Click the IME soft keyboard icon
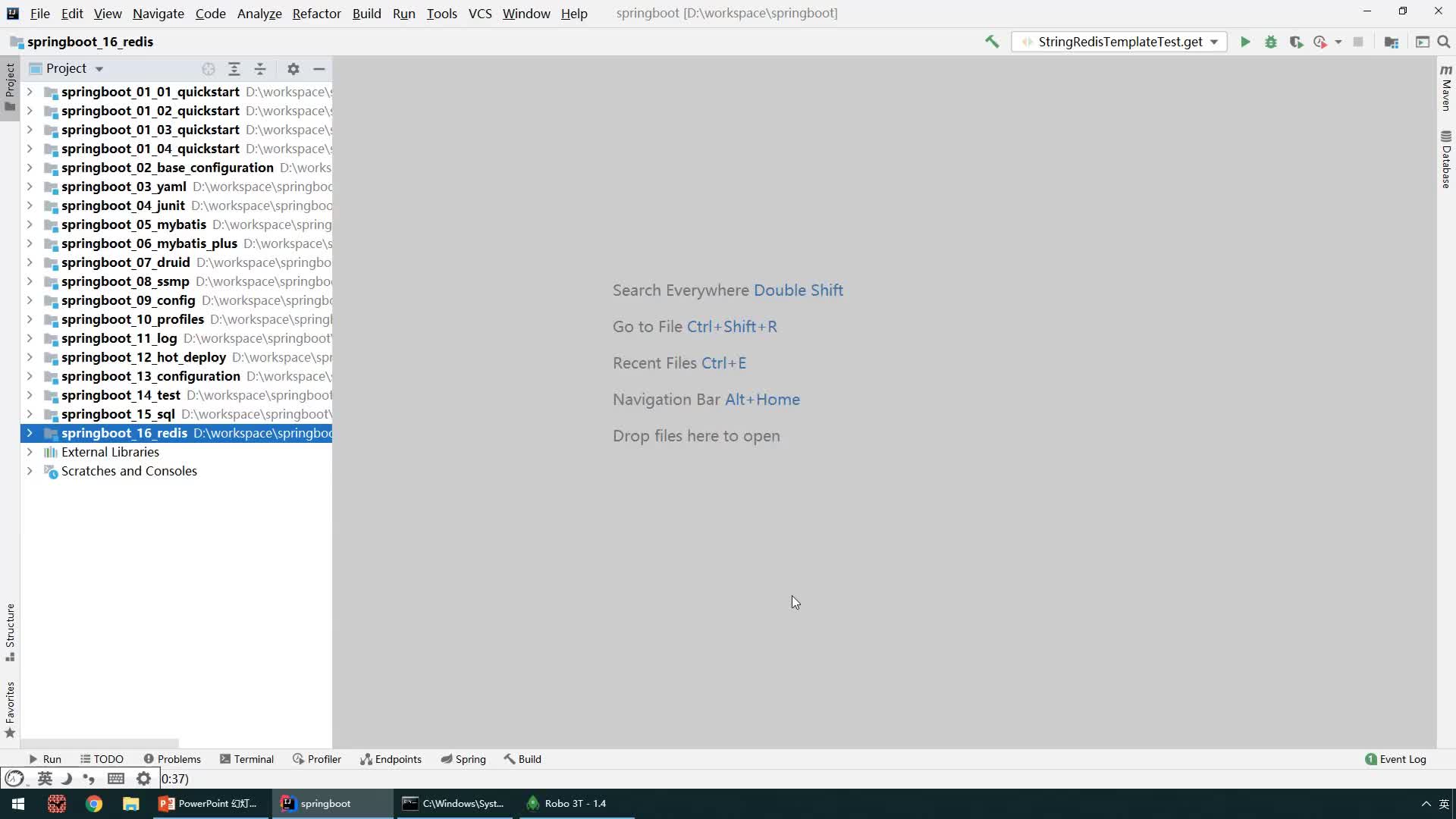Viewport: 1456px width, 819px height. pos(116,779)
